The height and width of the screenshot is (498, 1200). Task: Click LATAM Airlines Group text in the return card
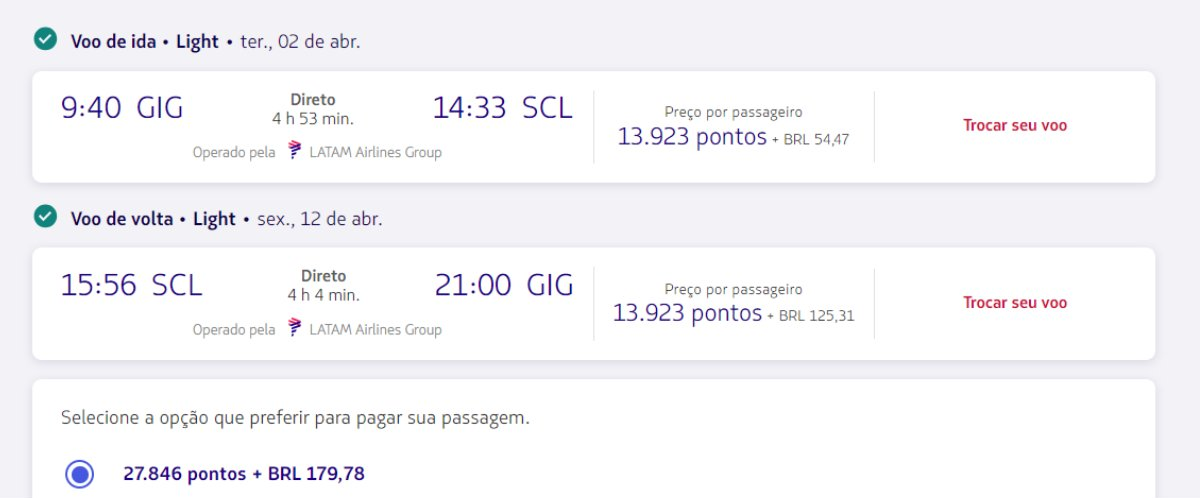click(375, 329)
